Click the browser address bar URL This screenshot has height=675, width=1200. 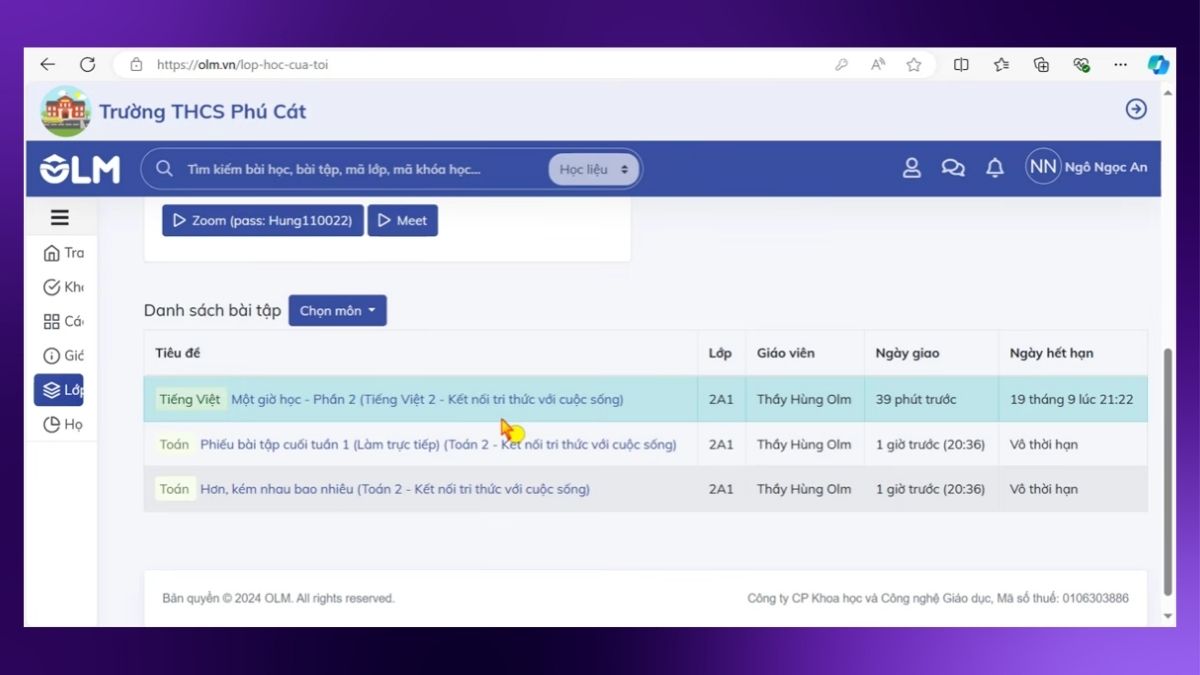coord(242,65)
